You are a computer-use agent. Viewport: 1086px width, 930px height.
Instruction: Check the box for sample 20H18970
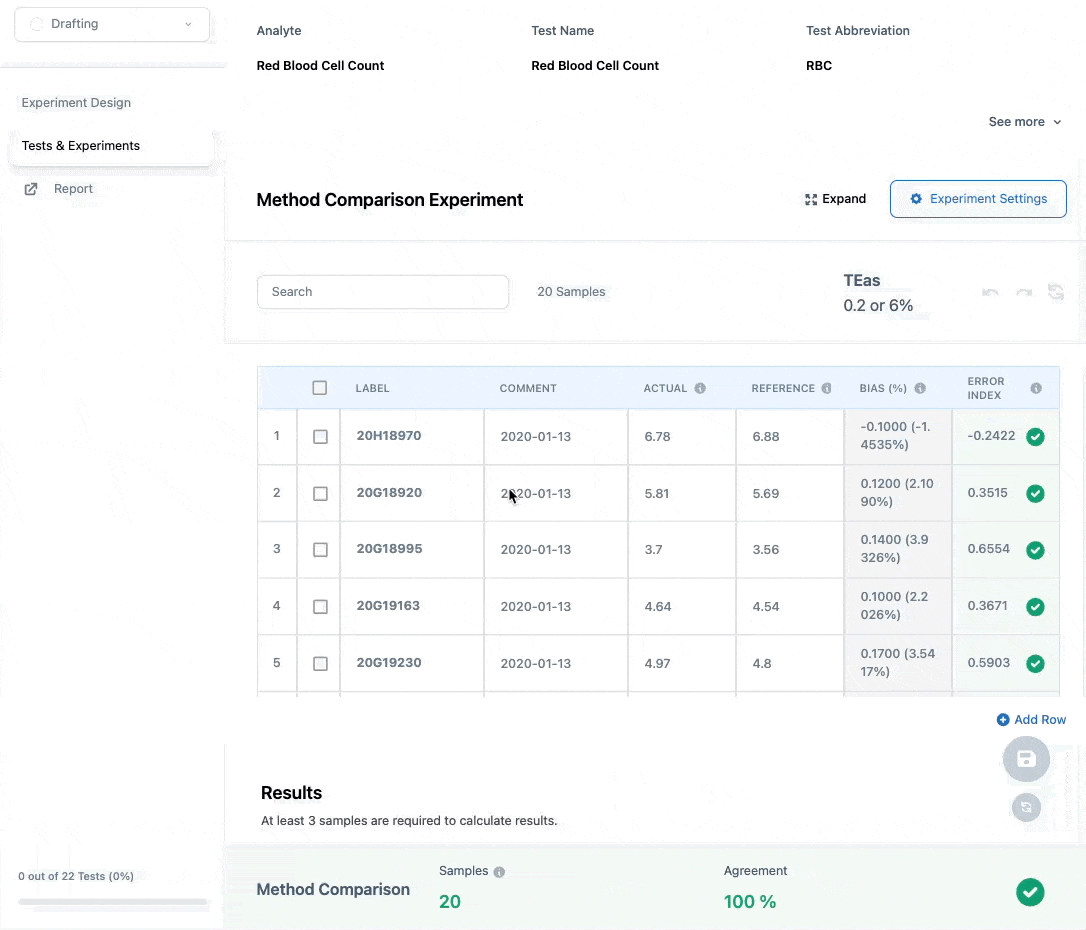point(320,437)
